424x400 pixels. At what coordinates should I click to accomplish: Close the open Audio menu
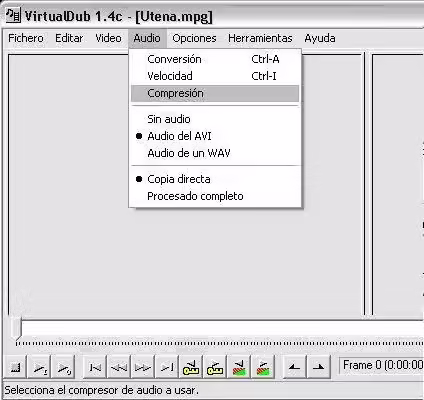[147, 38]
